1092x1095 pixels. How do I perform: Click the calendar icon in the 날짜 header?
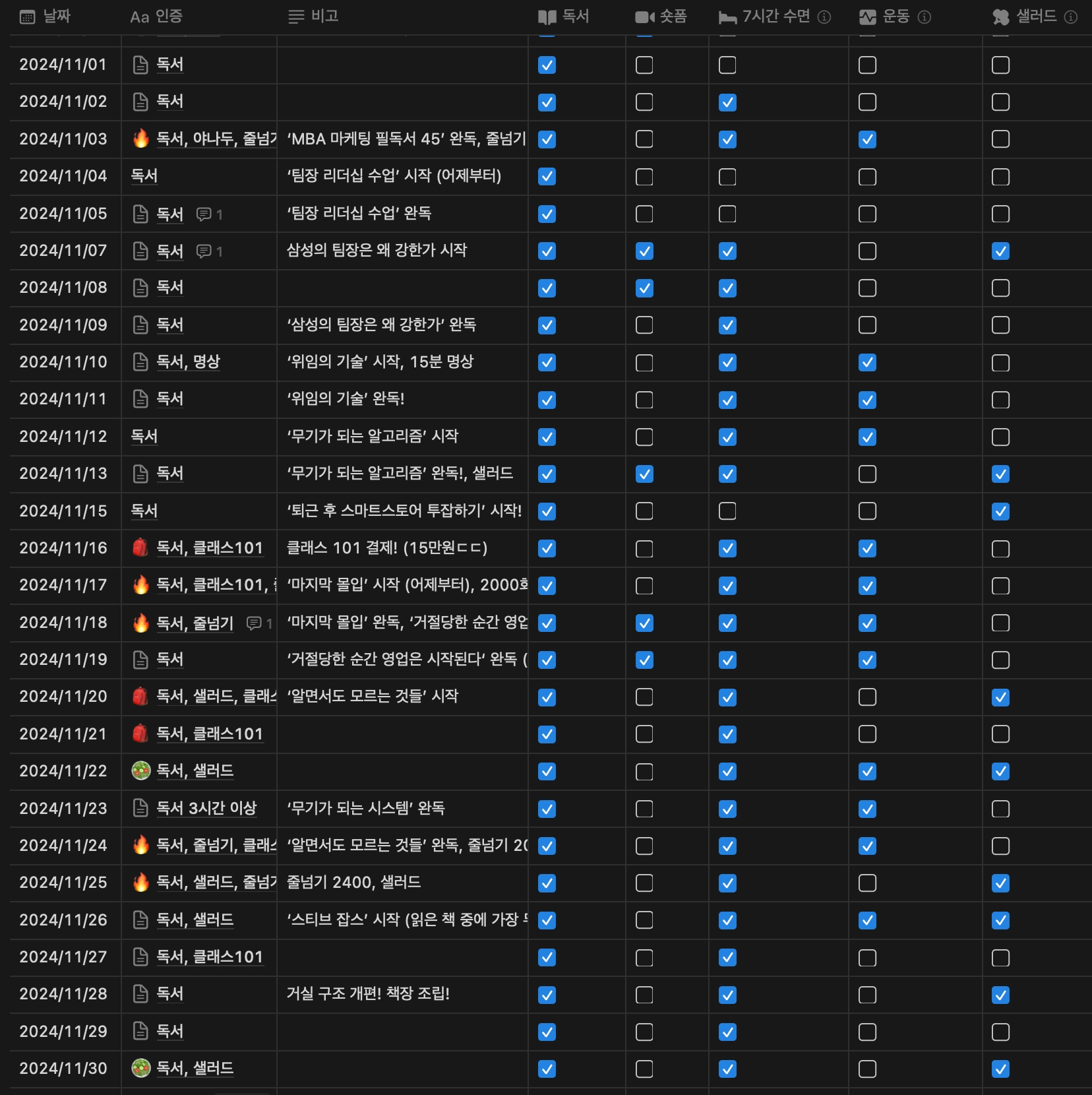pyautogui.click(x=27, y=17)
